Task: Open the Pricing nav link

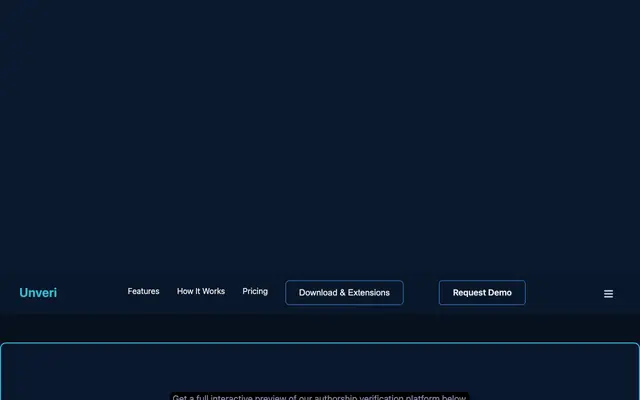Action: (255, 291)
